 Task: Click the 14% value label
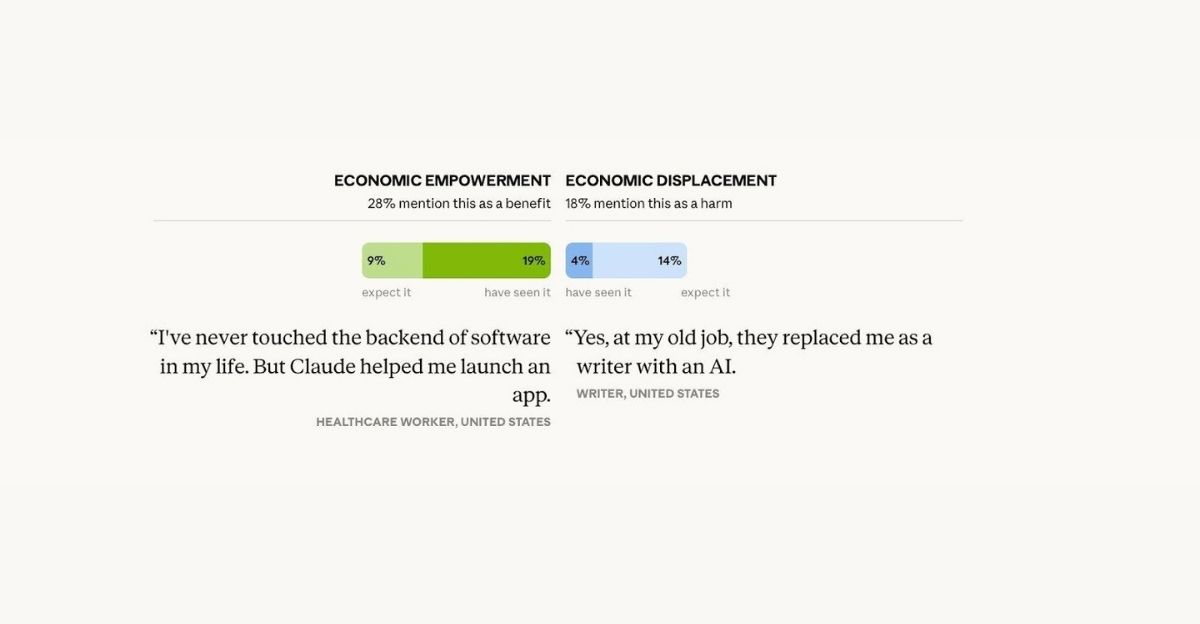(669, 261)
